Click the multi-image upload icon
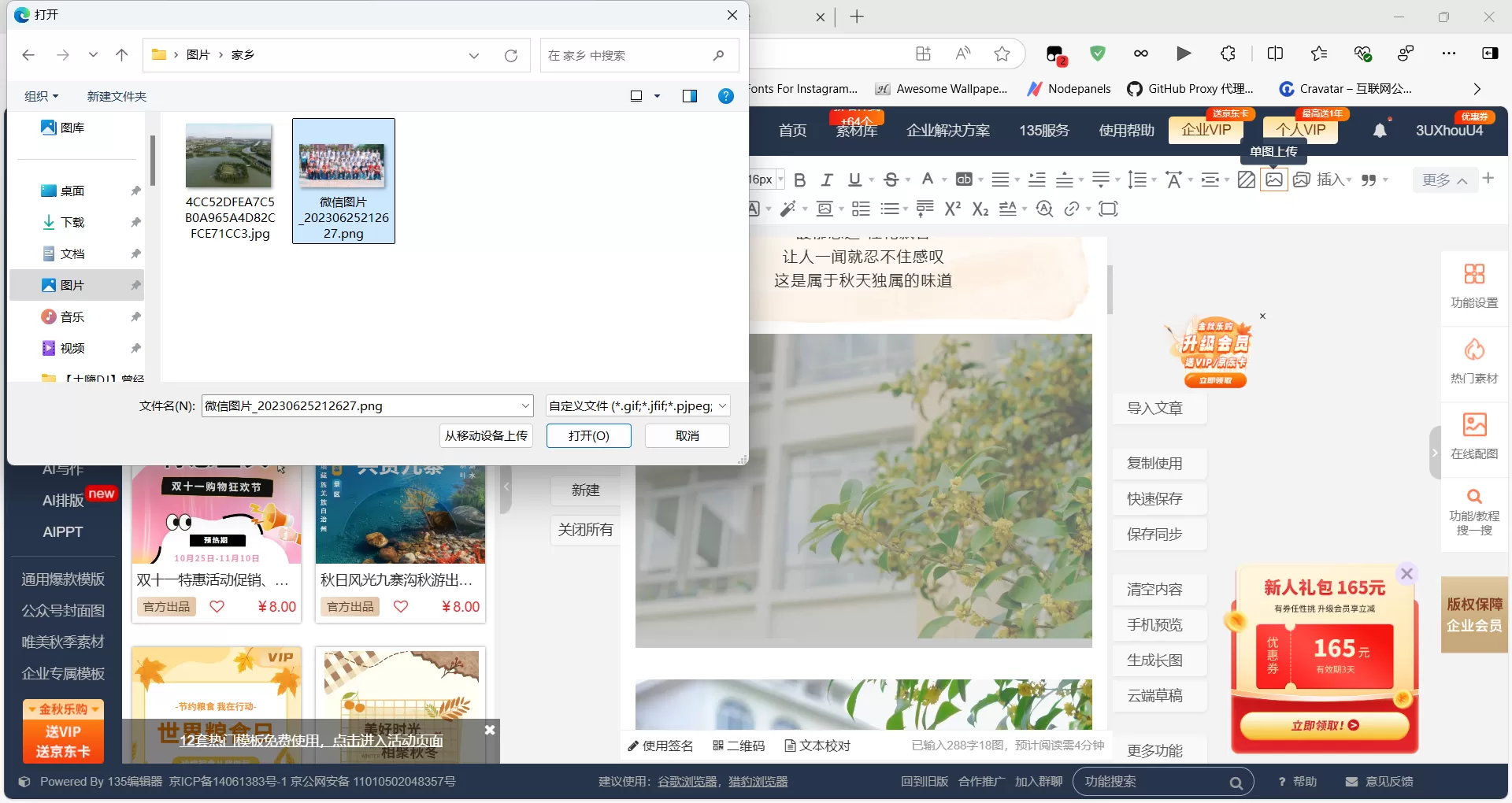 tap(1301, 179)
